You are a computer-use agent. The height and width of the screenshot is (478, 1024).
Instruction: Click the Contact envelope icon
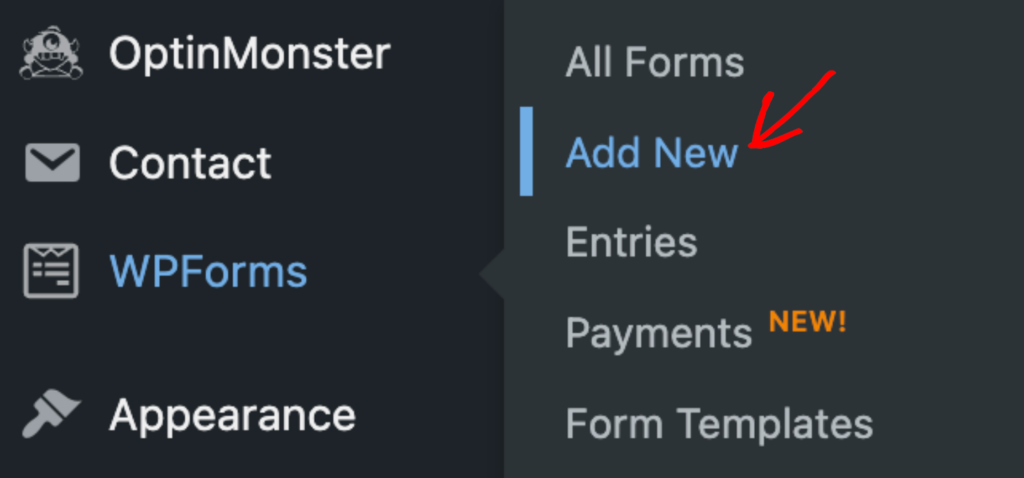coord(52,163)
